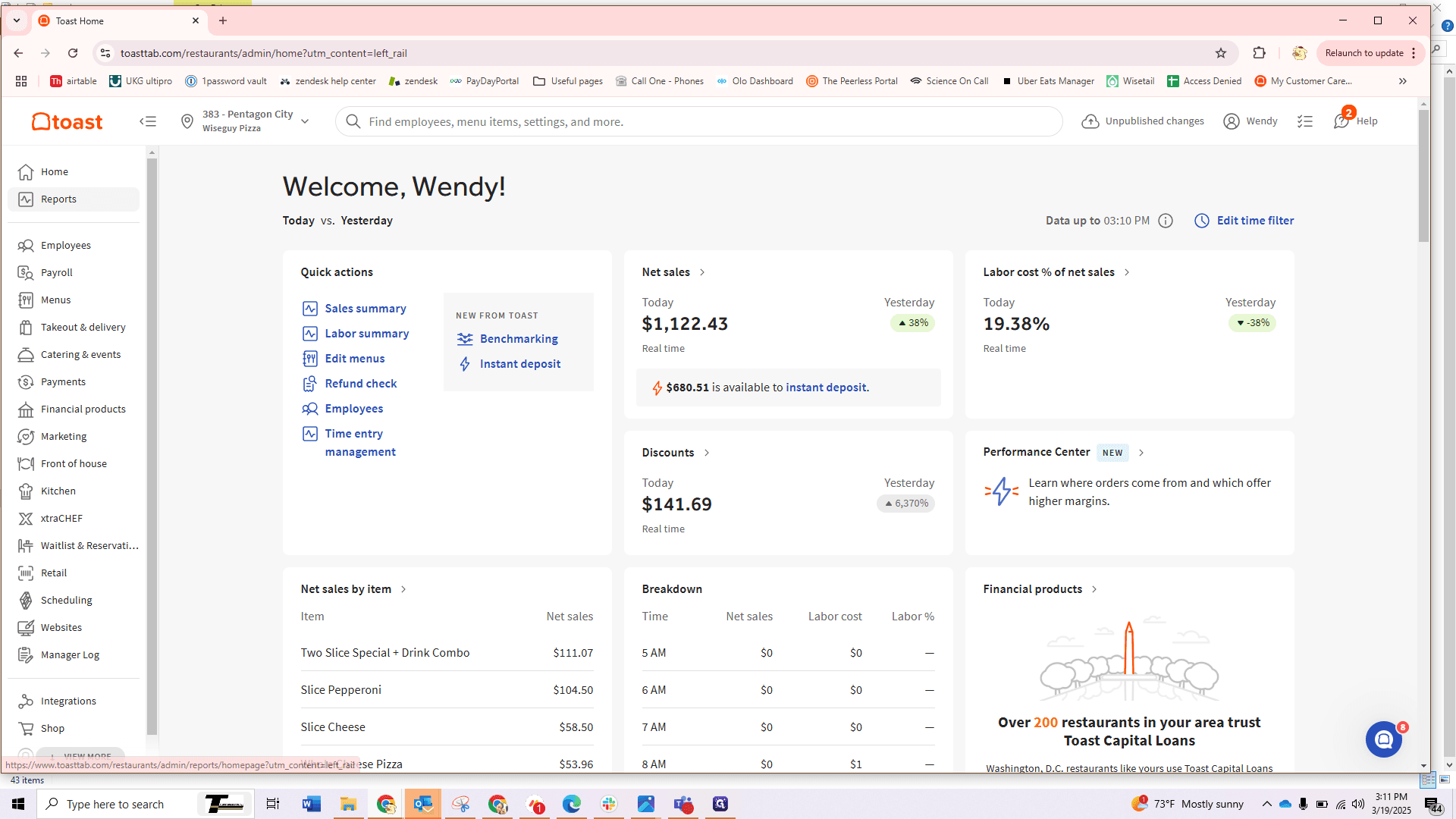The height and width of the screenshot is (819, 1456).
Task: Click the sidebar scrollbar
Action: point(152,447)
